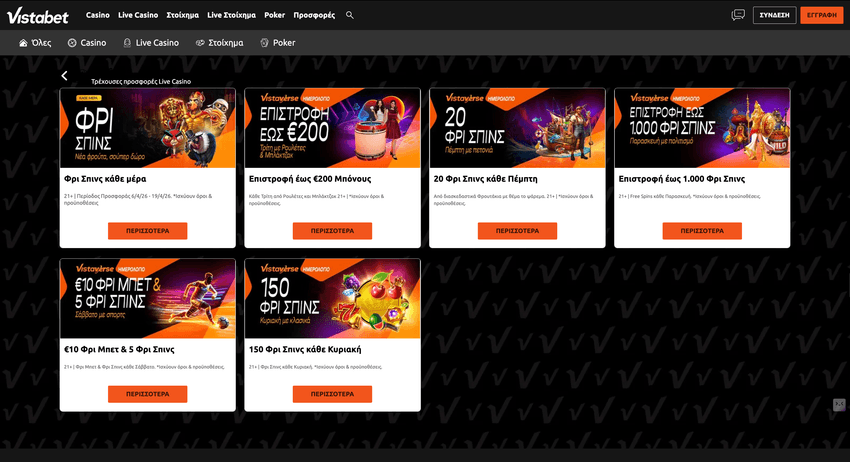This screenshot has width=850, height=462.
Task: Open Προσφορές in the top menu
Action: point(314,15)
